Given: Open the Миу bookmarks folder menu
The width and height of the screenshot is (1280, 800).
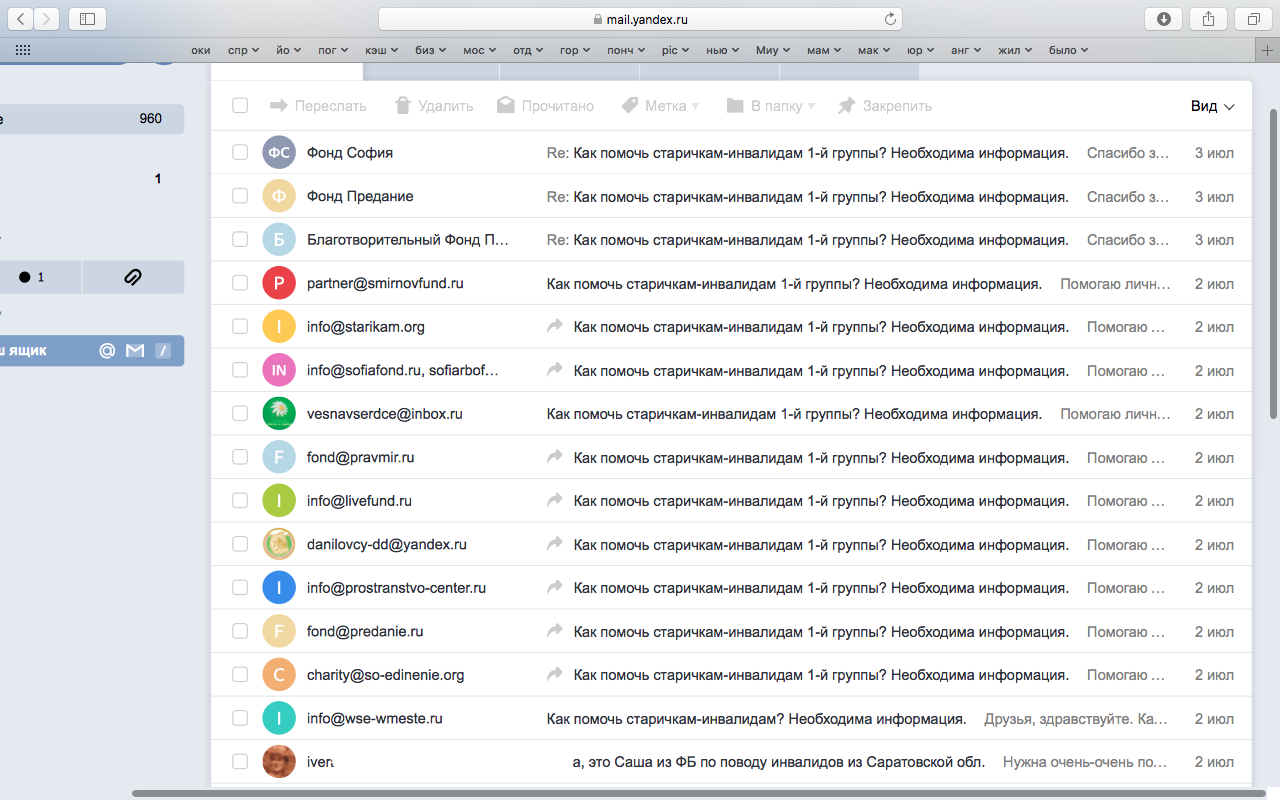Looking at the screenshot, I should click(773, 50).
